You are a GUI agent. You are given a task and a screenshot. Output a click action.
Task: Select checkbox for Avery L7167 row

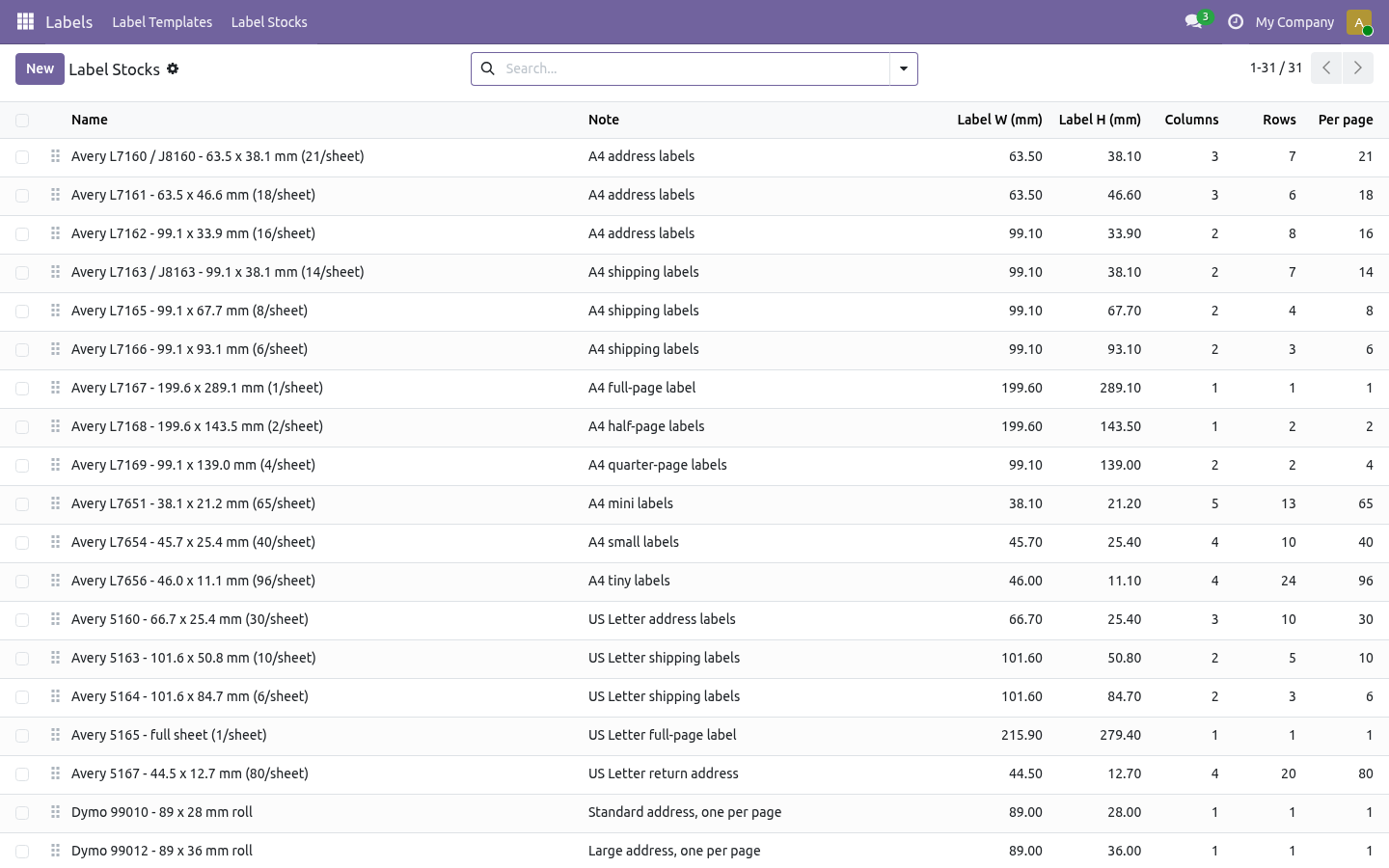pos(22,389)
